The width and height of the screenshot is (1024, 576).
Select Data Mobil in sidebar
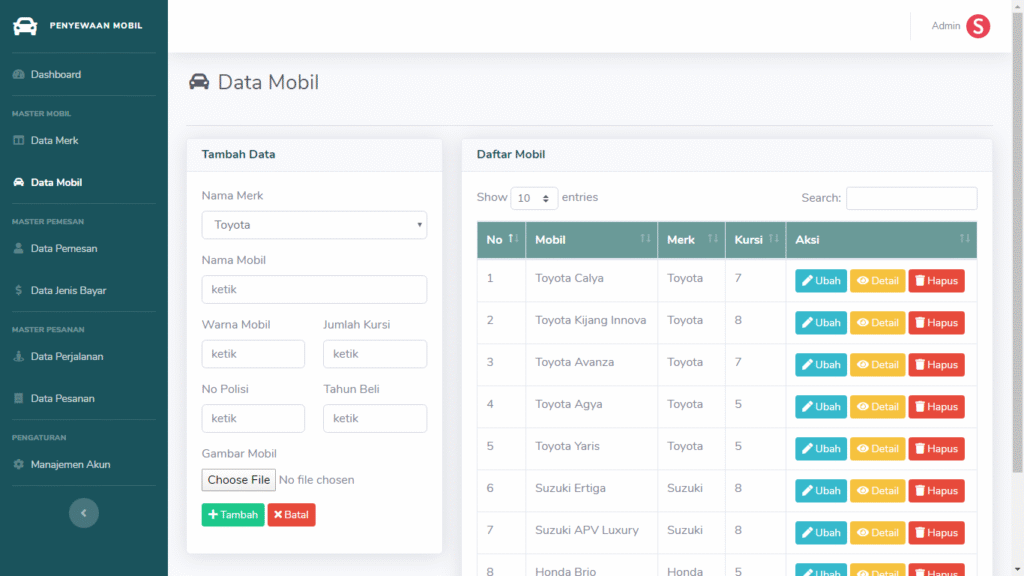coord(56,182)
